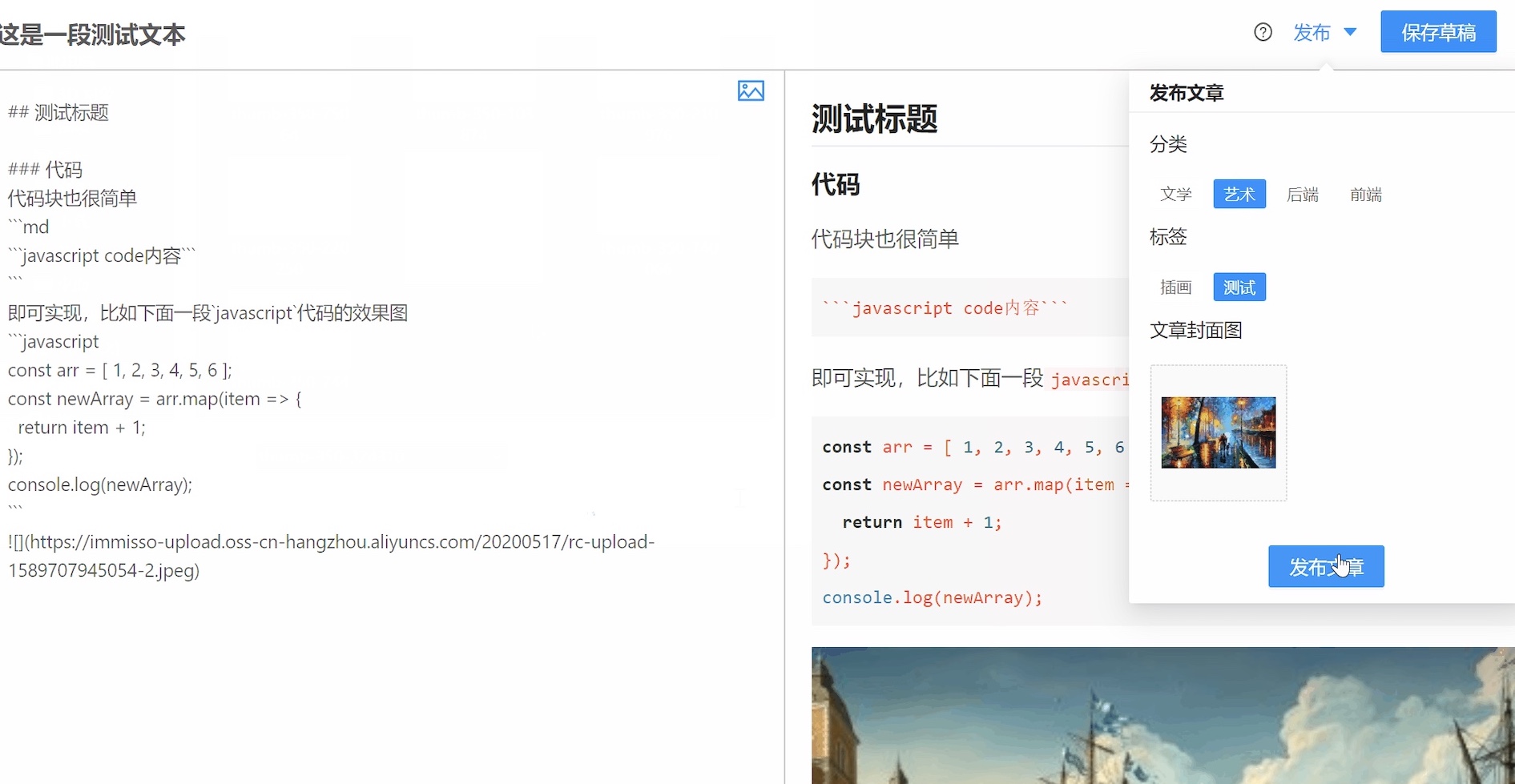Select the 后端 category tag
The height and width of the screenshot is (784, 1515).
1303,194
